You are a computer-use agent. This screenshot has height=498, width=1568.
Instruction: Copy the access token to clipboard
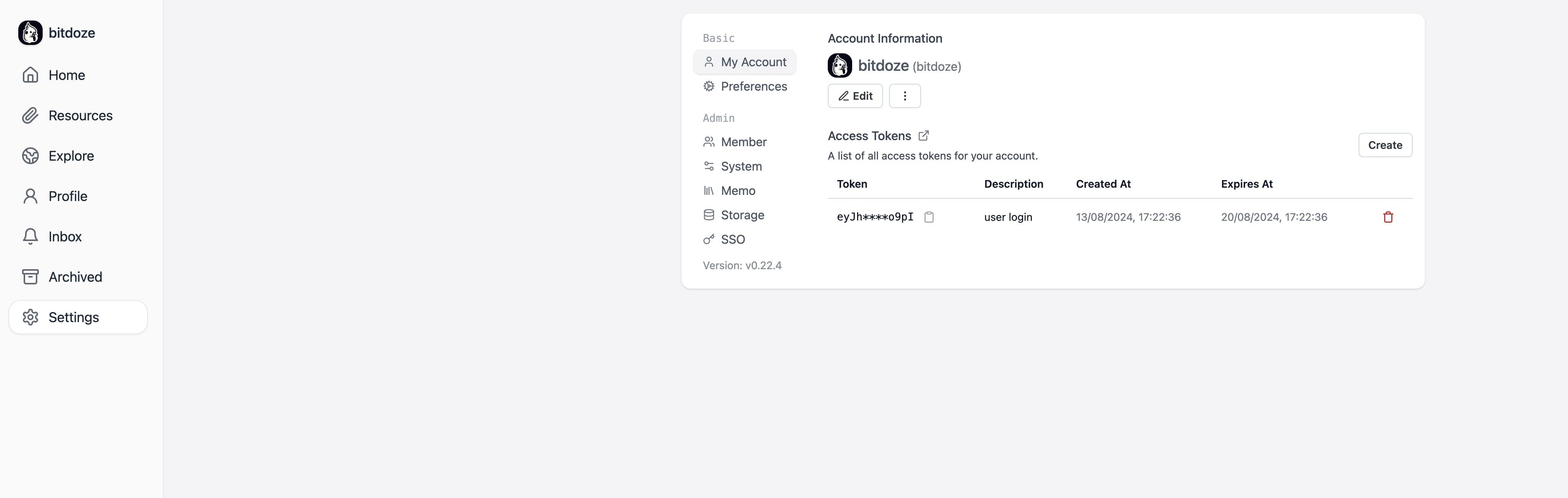[929, 217]
